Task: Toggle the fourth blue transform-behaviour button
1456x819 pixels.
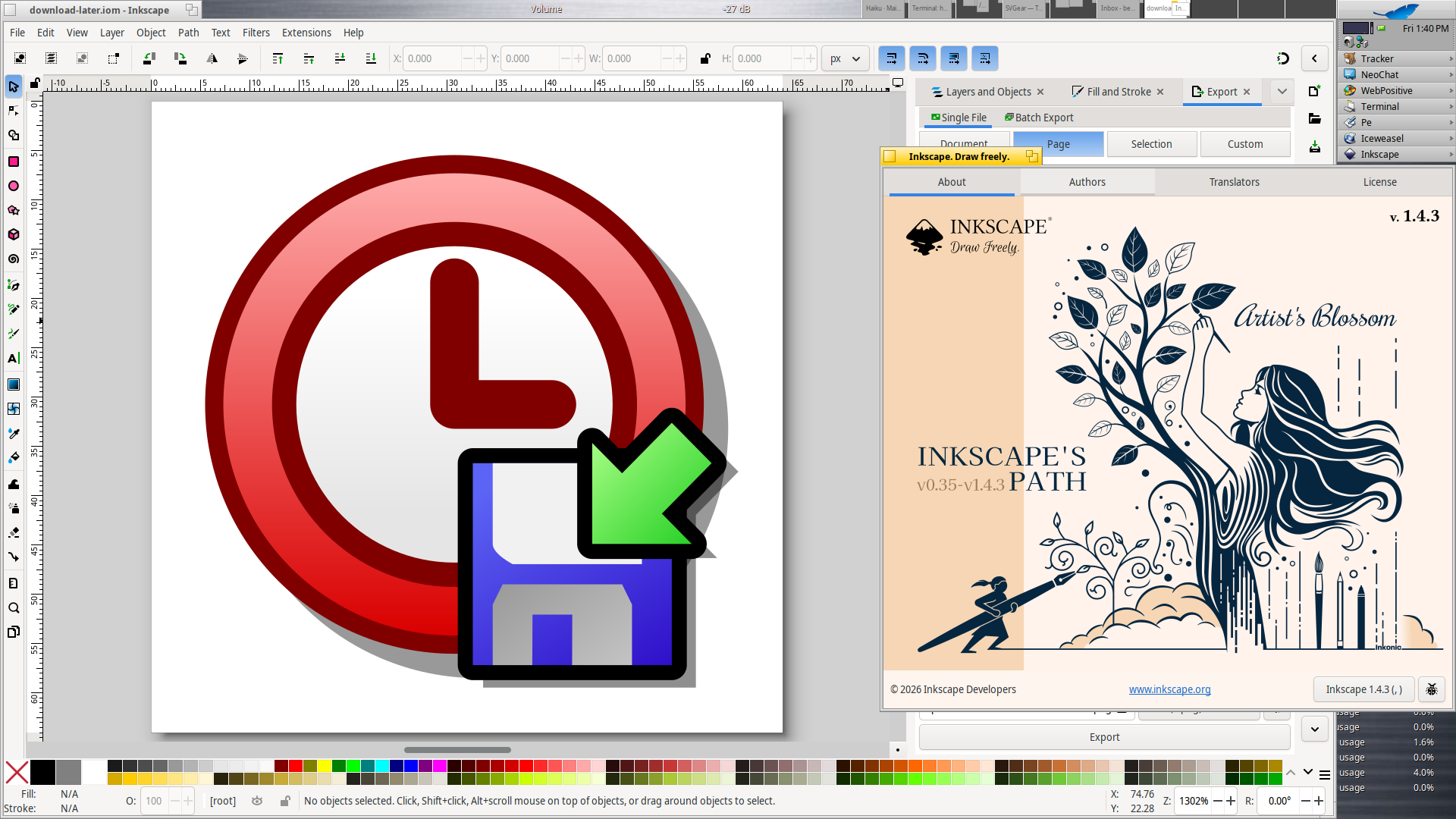Action: click(985, 58)
